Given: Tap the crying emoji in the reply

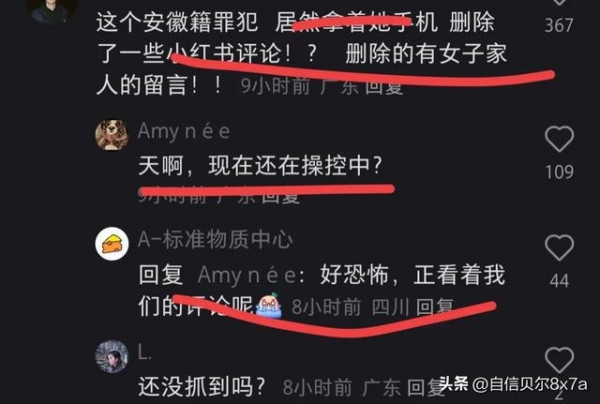Looking at the screenshot, I should pyautogui.click(x=269, y=306).
